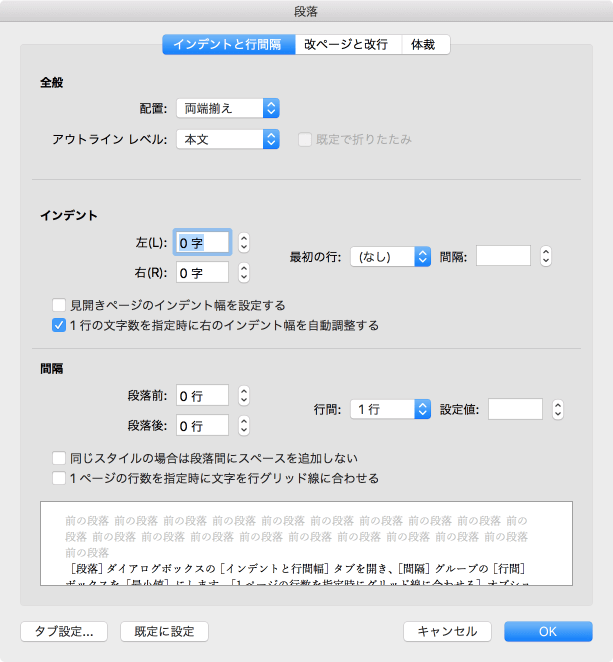
Task: Click the 段落後 spacing input field
Action: pos(202,426)
